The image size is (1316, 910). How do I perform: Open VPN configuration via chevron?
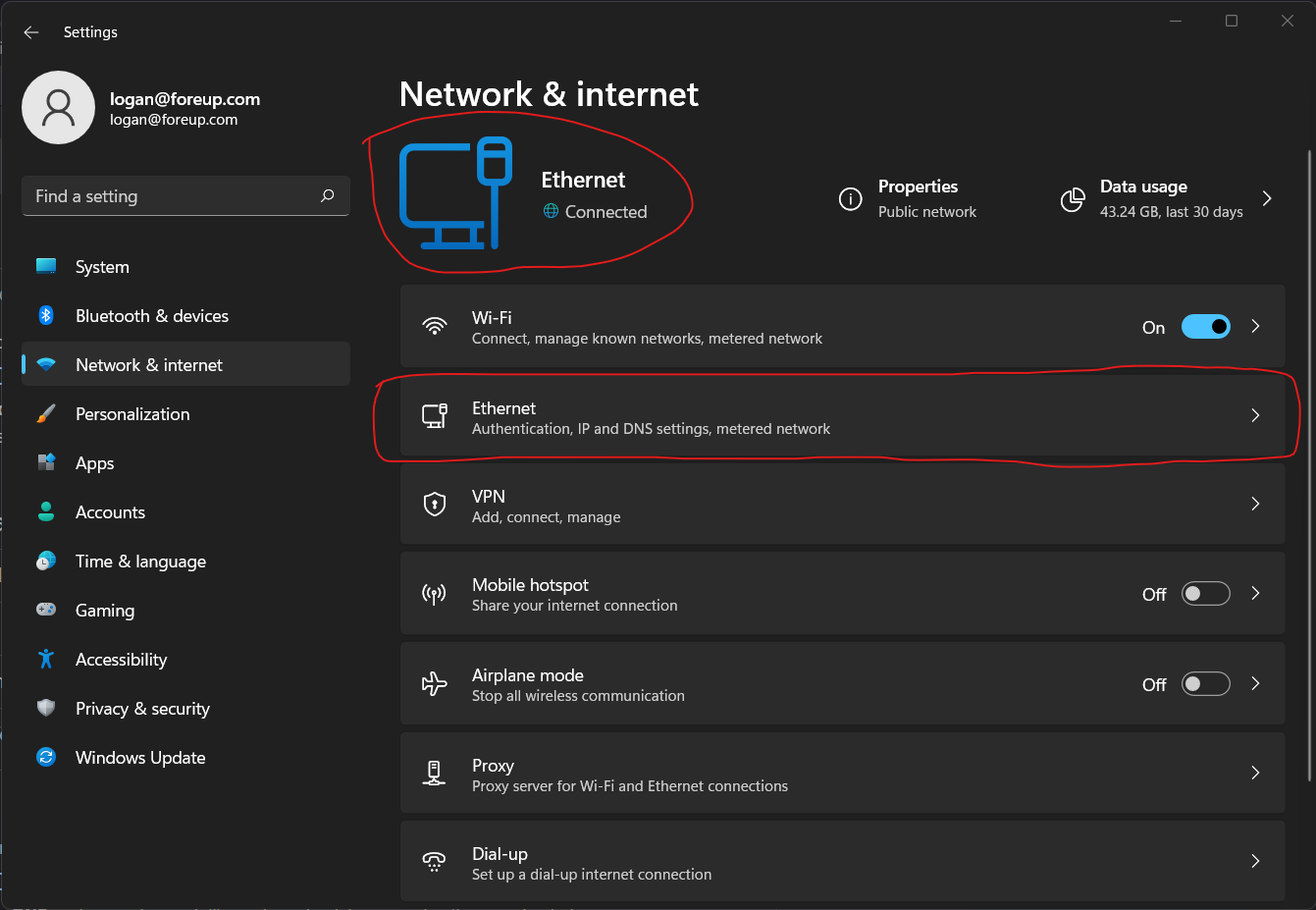1255,504
